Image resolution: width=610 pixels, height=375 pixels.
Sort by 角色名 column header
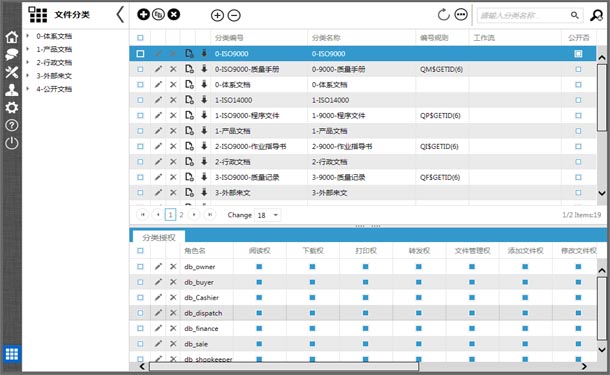tap(195, 251)
